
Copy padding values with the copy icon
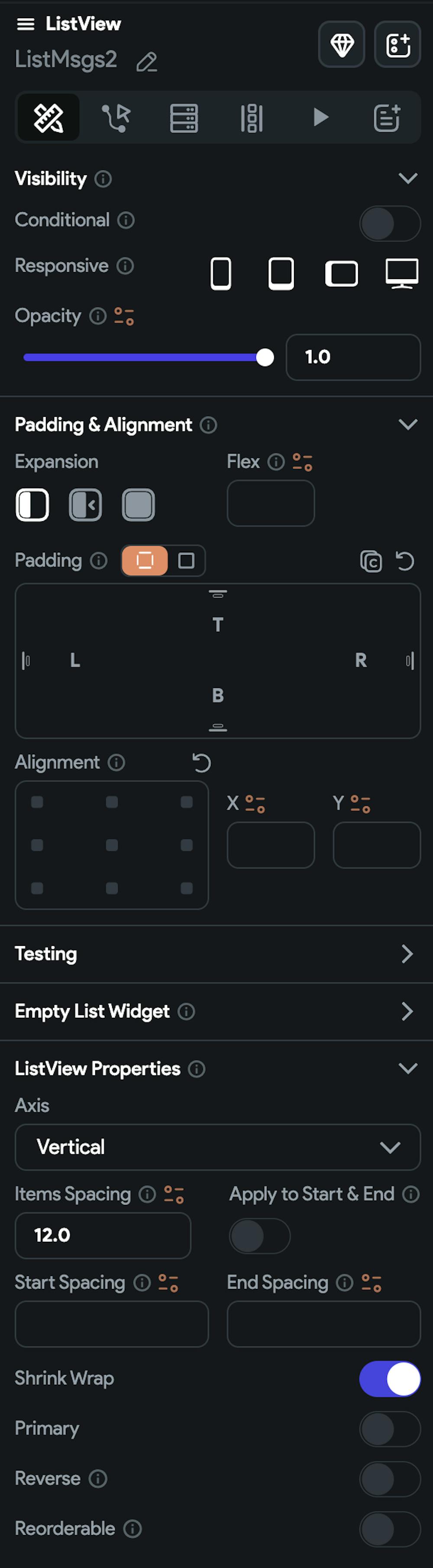click(370, 561)
